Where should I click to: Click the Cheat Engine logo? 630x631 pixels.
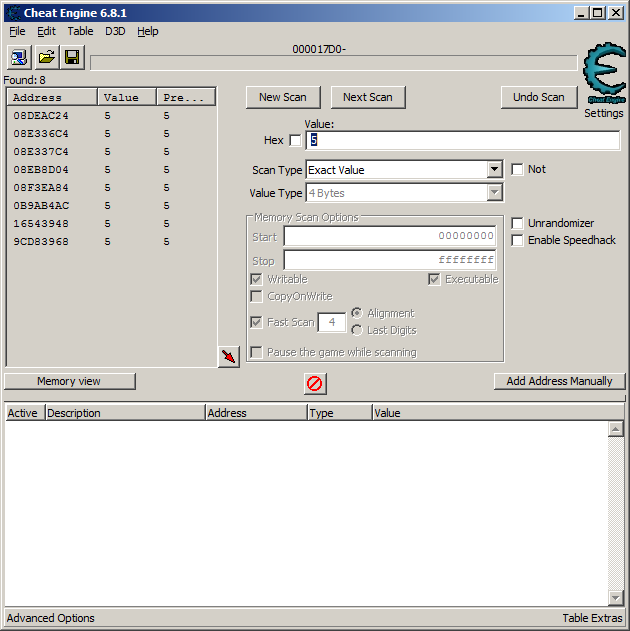click(x=604, y=73)
